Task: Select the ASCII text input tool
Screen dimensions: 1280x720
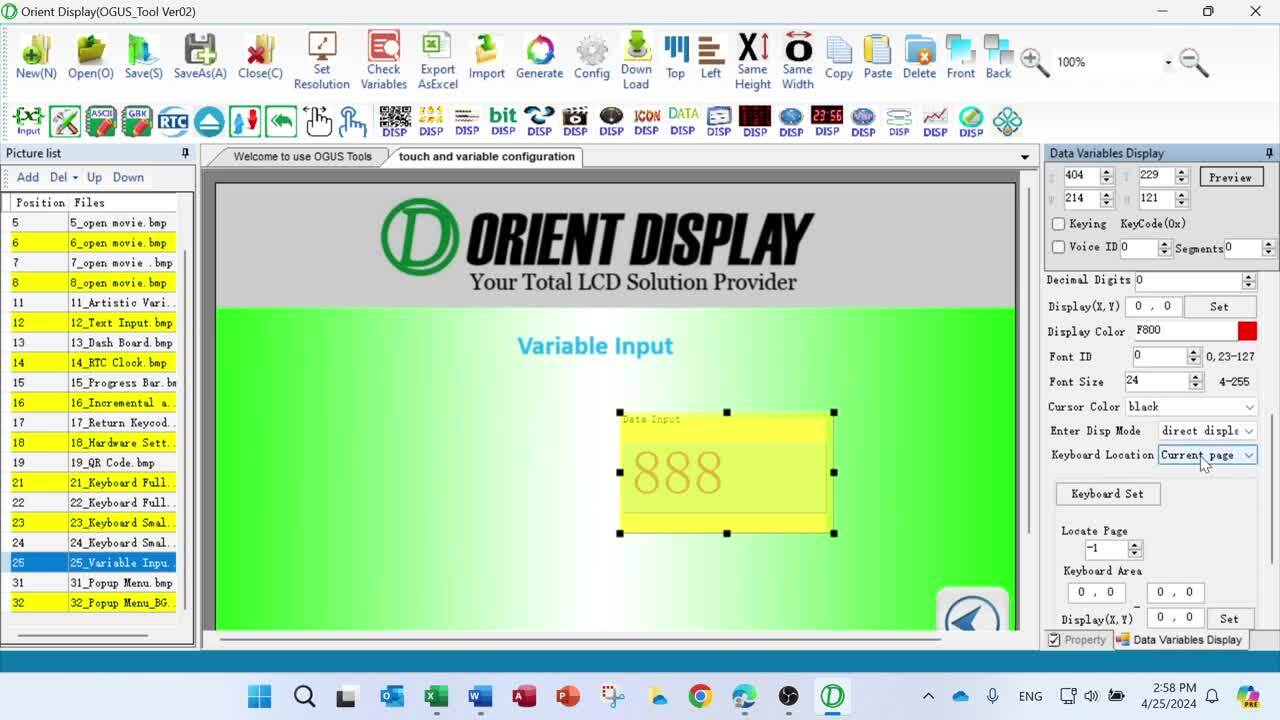Action: (101, 121)
